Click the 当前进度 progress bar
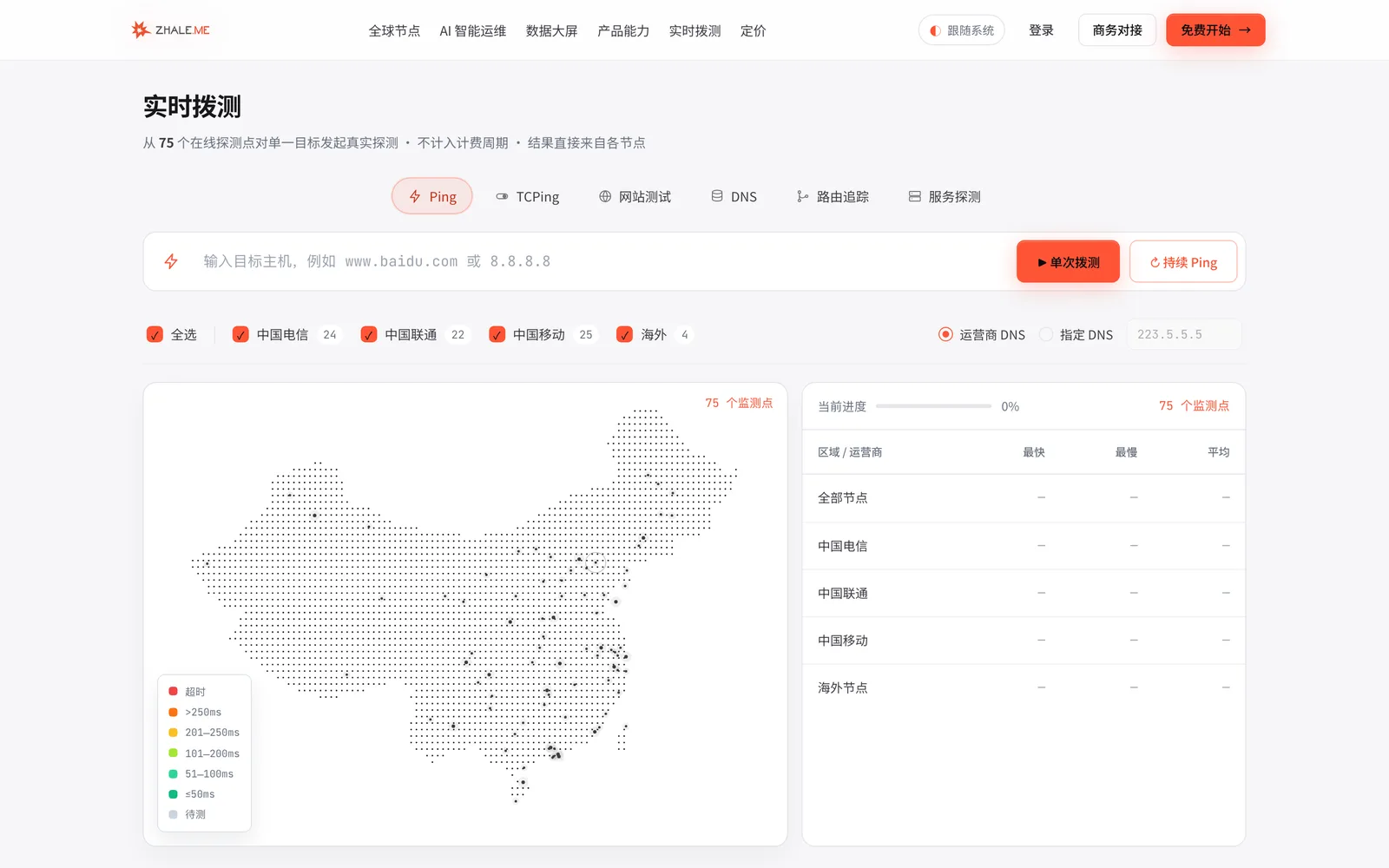This screenshot has width=1389, height=868. pos(933,406)
